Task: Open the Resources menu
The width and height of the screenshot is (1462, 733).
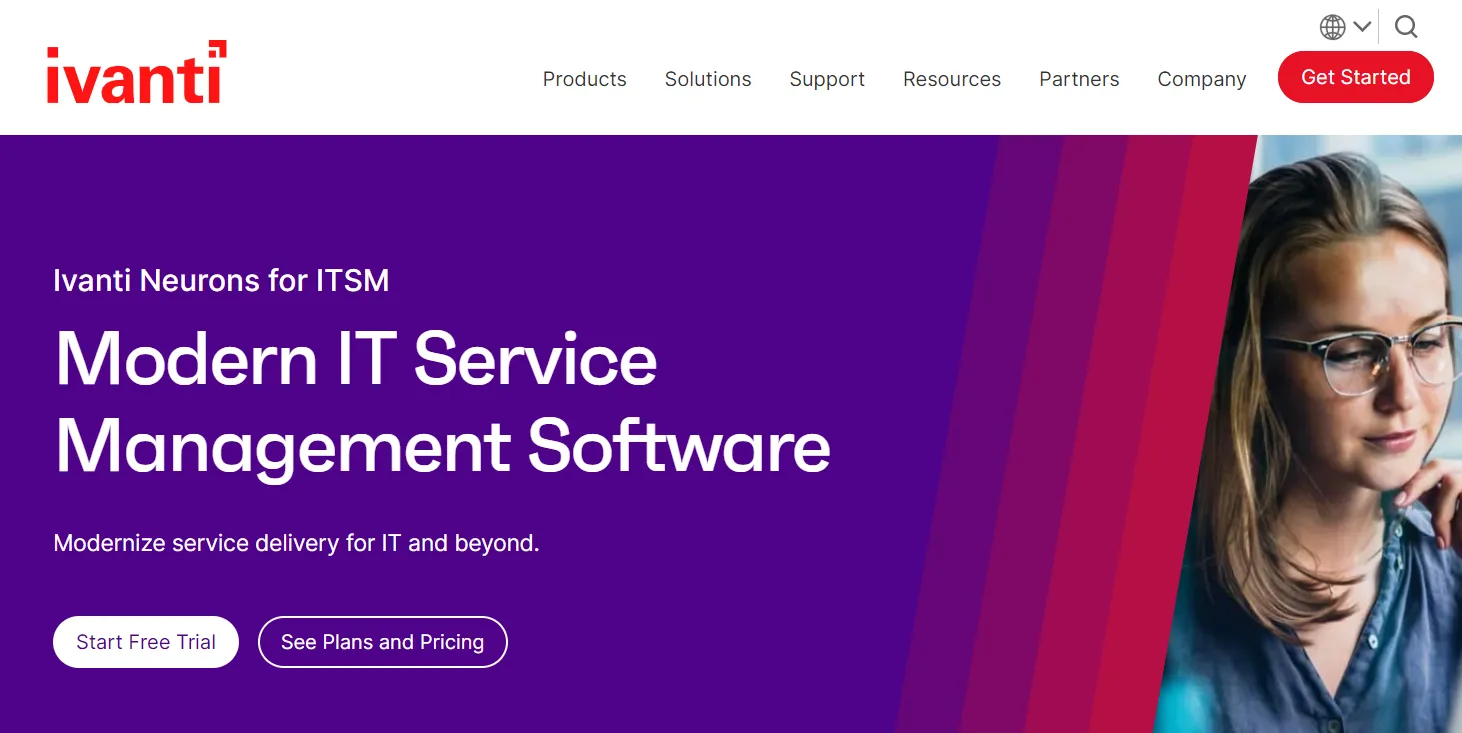Action: pos(952,79)
